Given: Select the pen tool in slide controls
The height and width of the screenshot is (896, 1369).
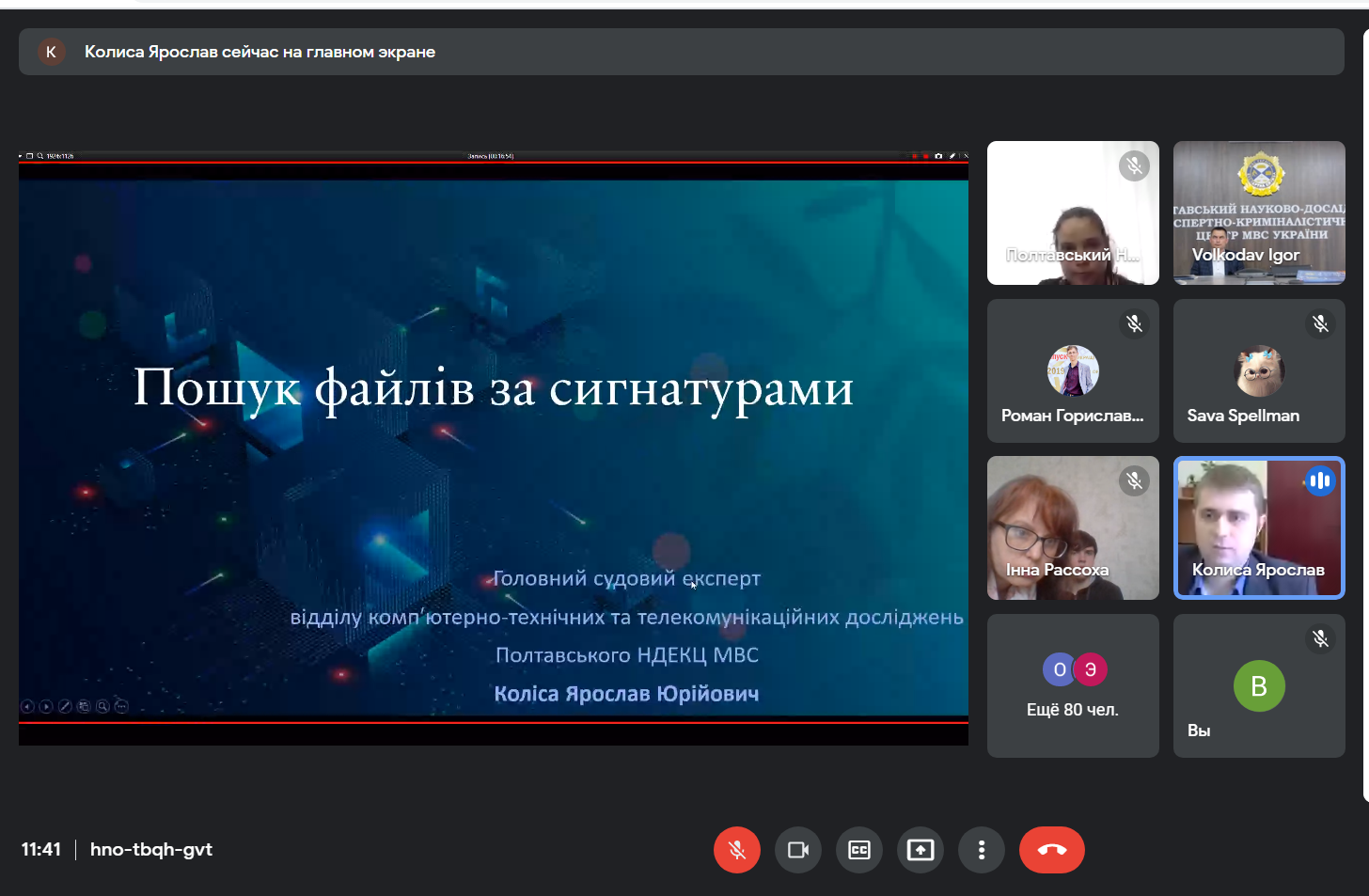Looking at the screenshot, I should point(65,706).
